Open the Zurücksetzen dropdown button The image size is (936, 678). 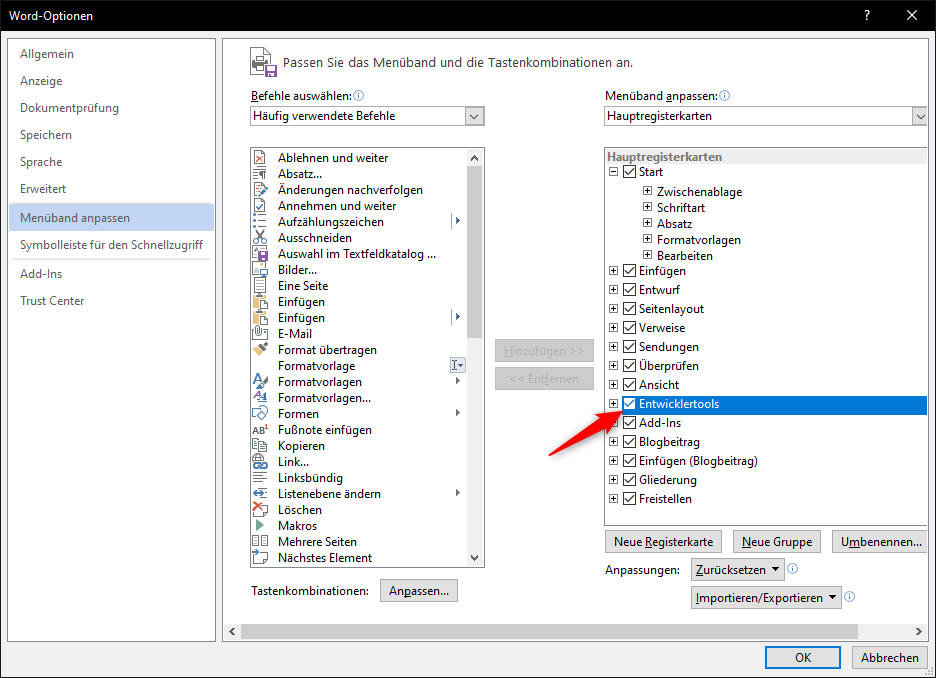pos(737,569)
